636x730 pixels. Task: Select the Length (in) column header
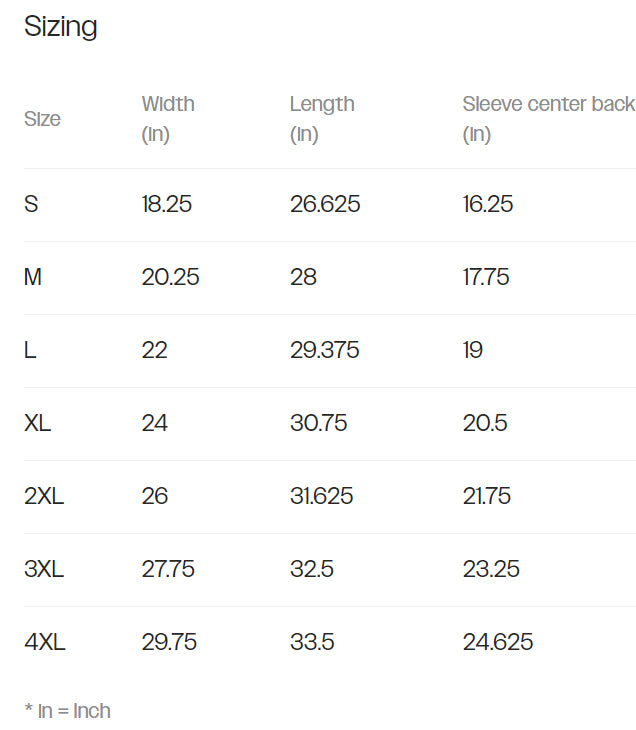tap(322, 118)
